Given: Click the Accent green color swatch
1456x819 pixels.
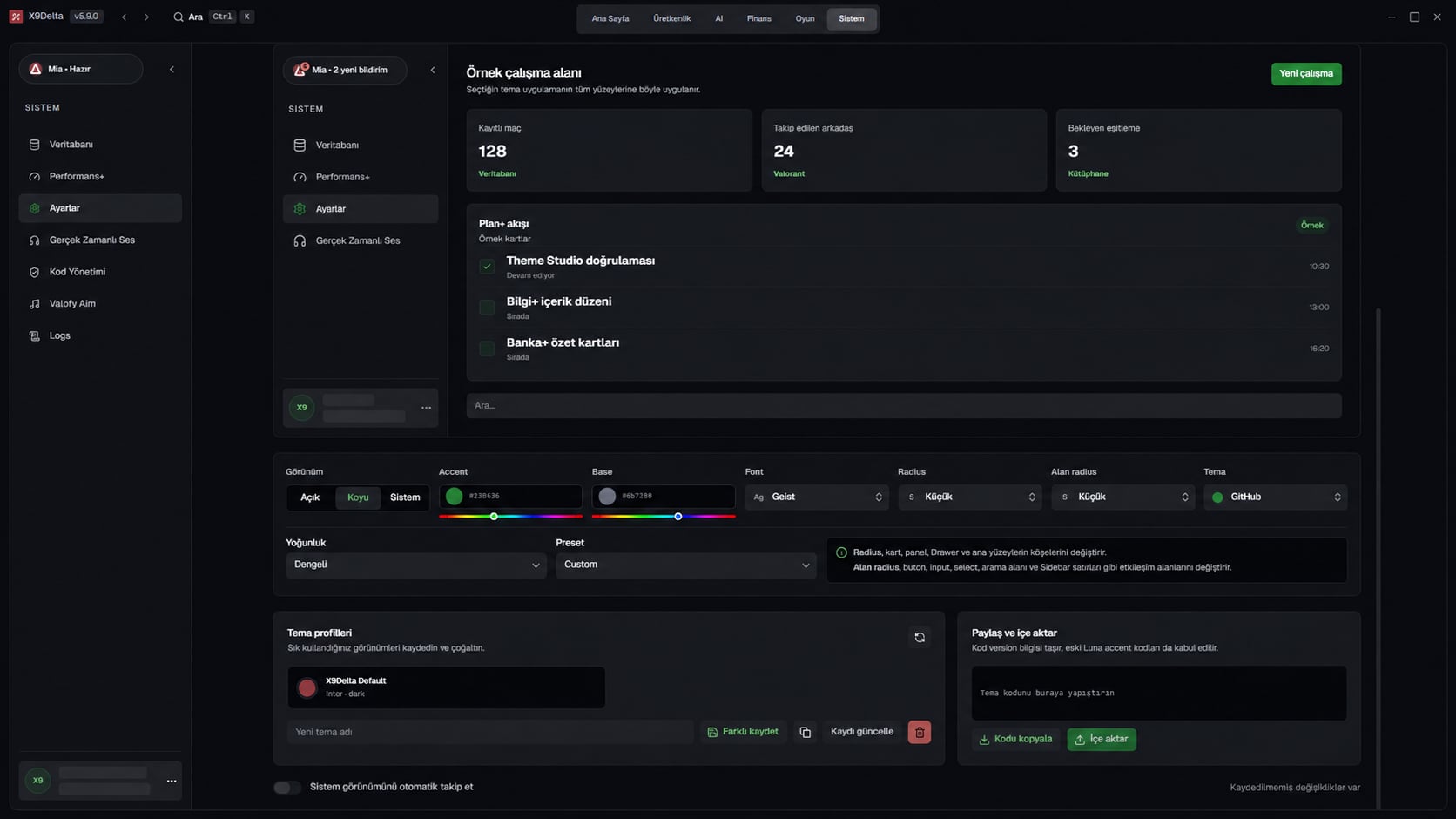Looking at the screenshot, I should point(455,497).
